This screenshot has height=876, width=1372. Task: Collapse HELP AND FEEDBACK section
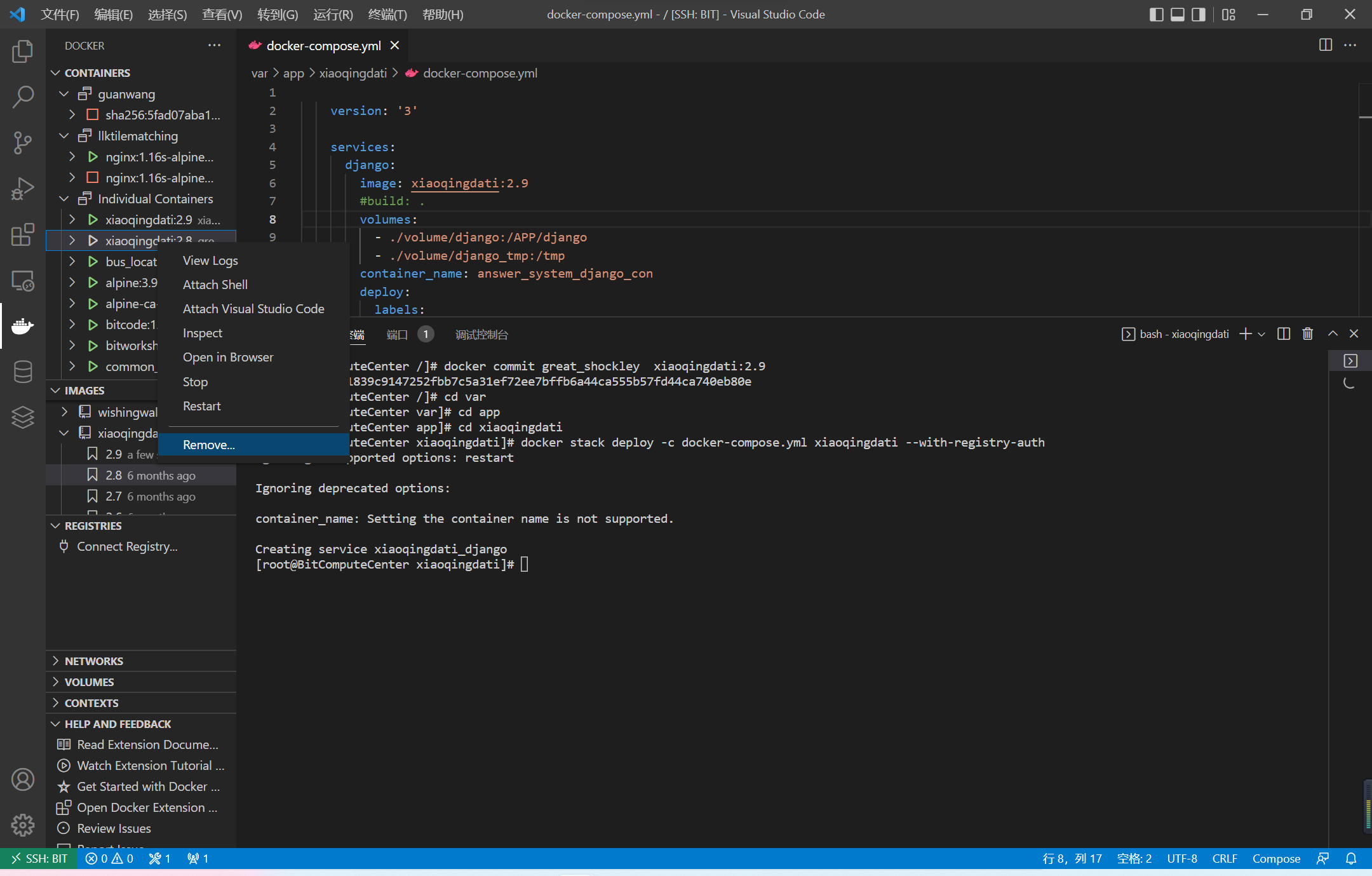click(56, 724)
